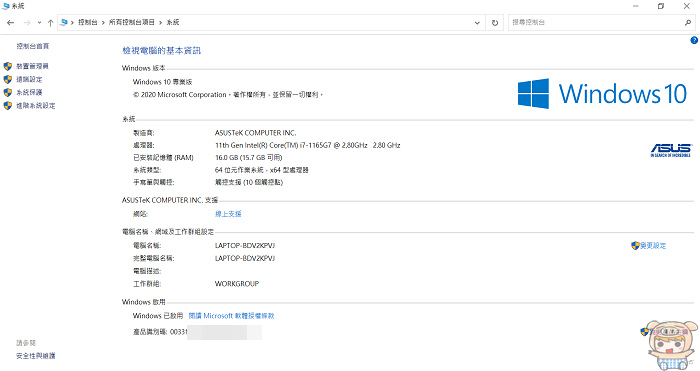Image resolution: width=700 pixels, height=371 pixels.
Task: Click the system icon in title bar
Action: coord(6,6)
